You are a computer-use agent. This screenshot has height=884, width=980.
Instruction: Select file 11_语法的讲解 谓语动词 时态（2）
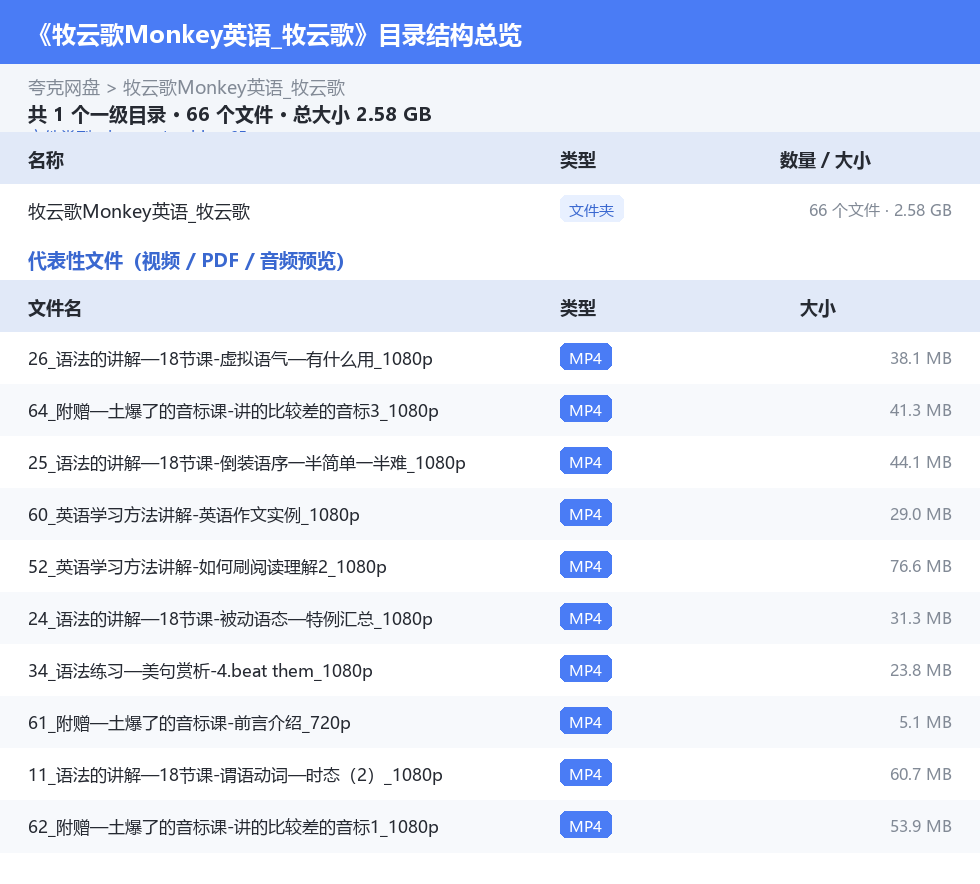(x=235, y=774)
